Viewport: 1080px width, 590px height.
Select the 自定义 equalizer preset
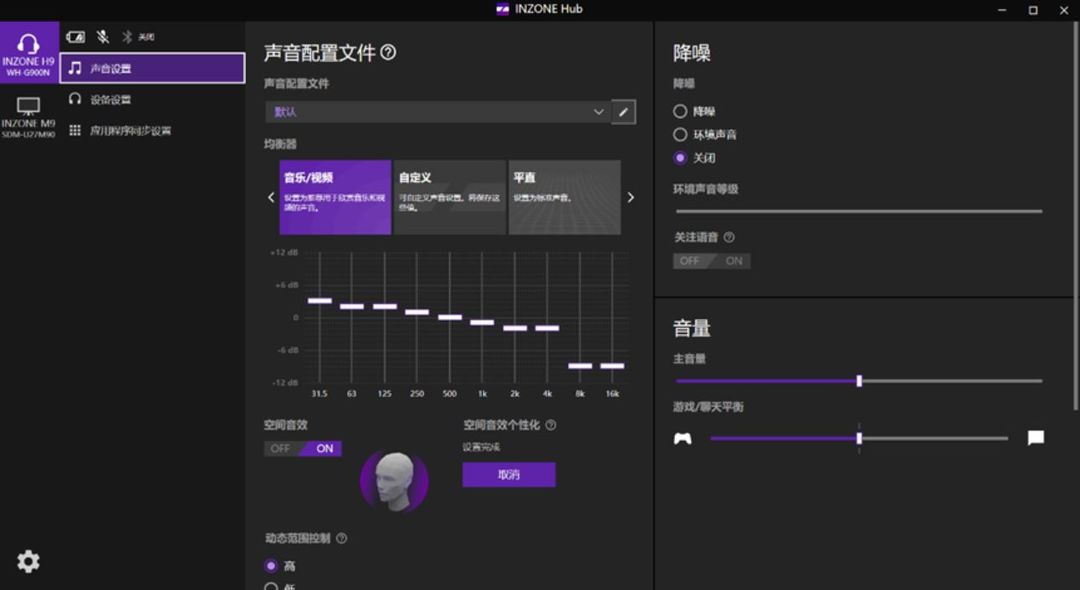[450, 198]
